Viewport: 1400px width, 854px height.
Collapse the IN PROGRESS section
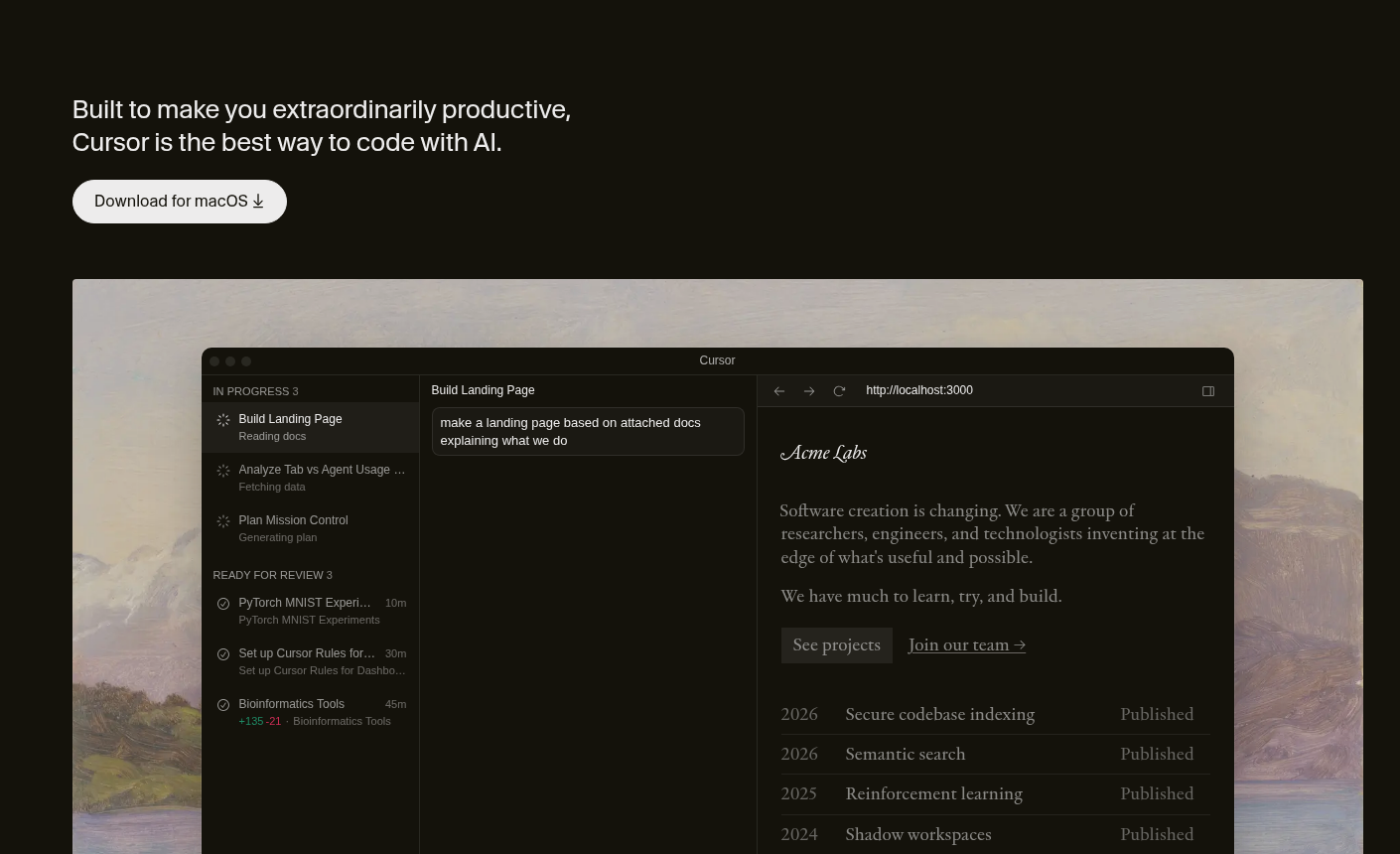coord(255,391)
